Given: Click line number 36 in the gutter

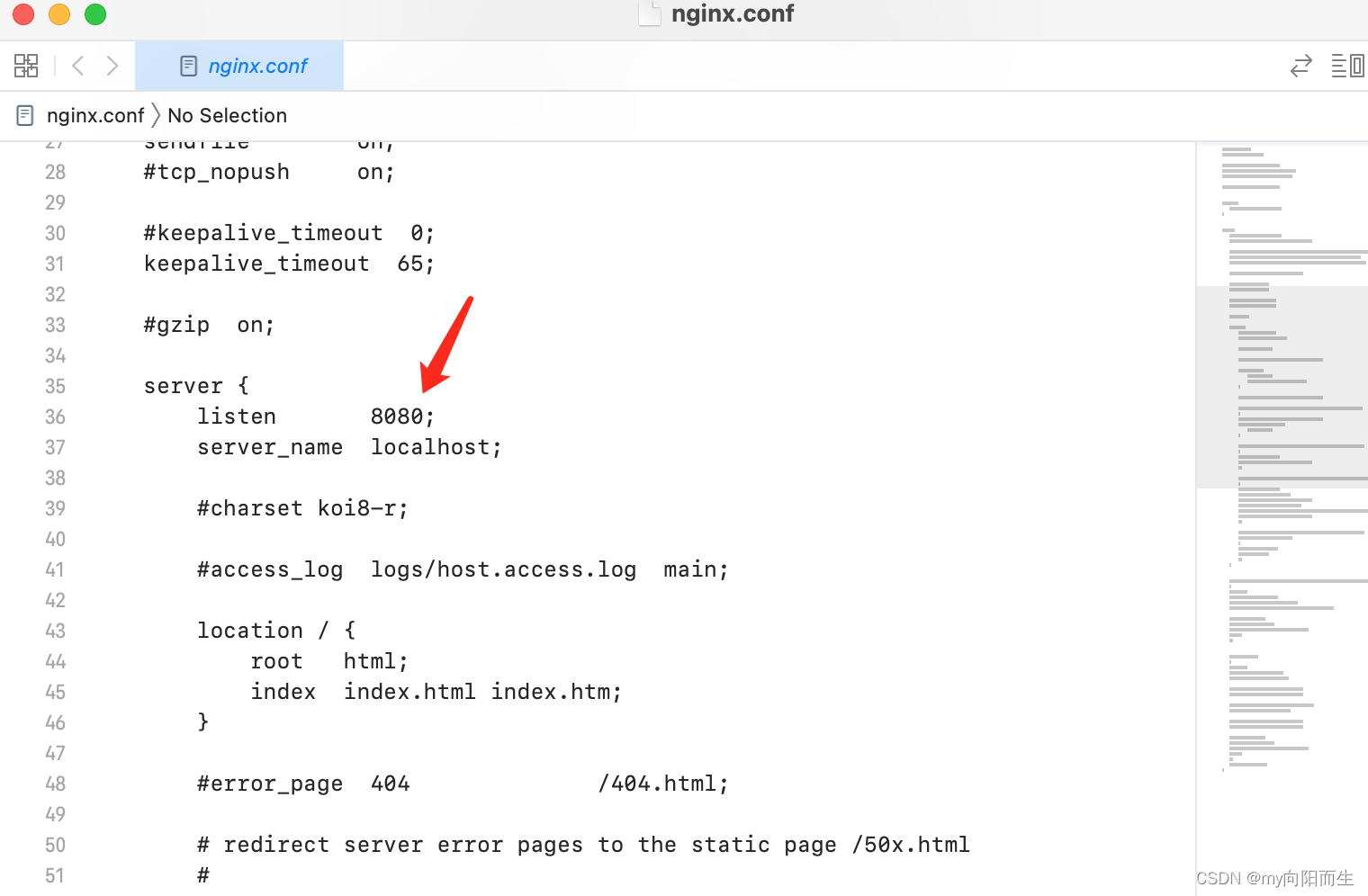Looking at the screenshot, I should (x=55, y=416).
